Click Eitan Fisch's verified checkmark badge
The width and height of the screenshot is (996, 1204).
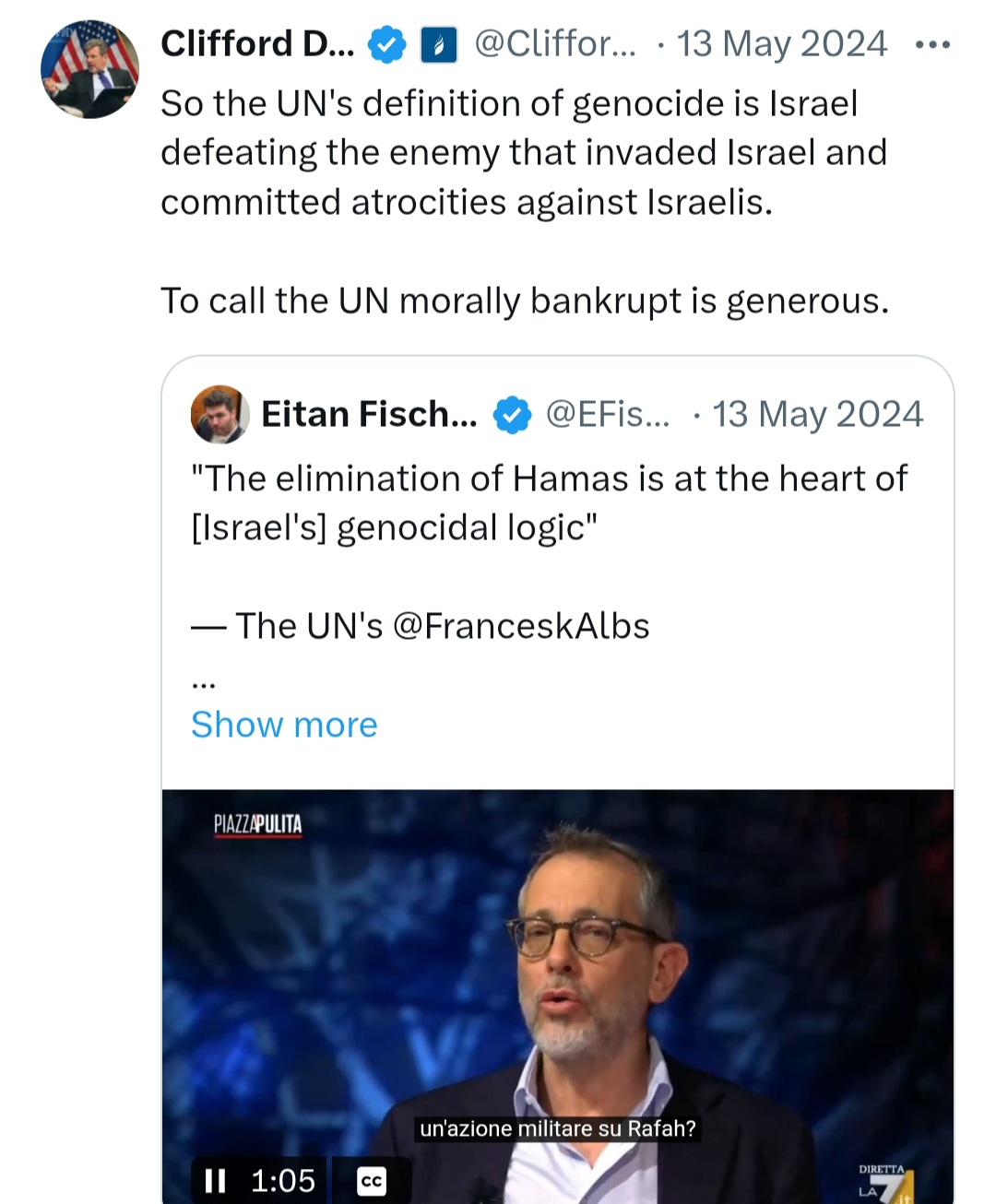[x=512, y=415]
